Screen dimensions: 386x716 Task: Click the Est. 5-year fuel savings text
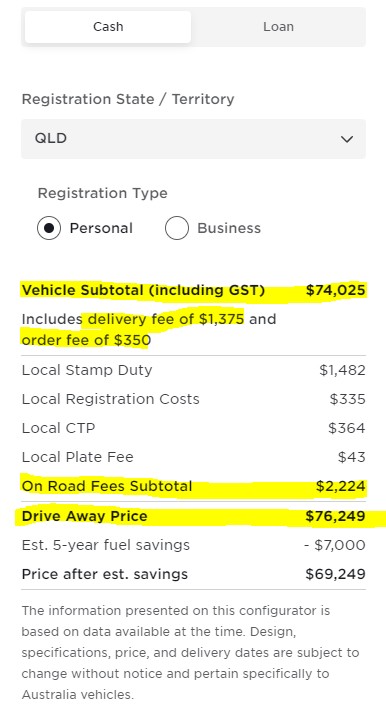coord(106,545)
